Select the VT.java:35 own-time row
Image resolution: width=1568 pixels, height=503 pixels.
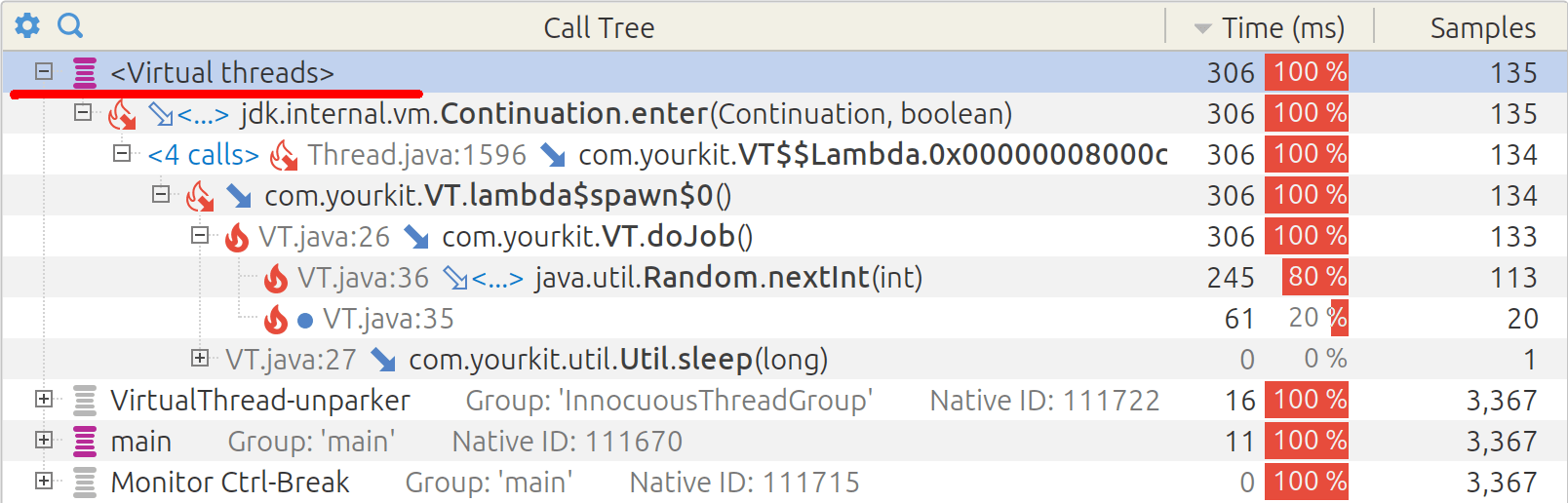pyautogui.click(x=388, y=318)
